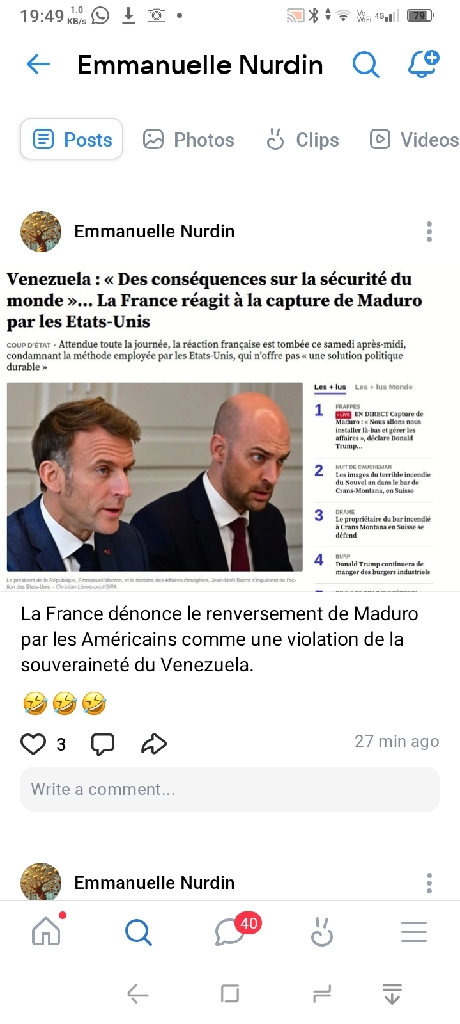Open the hamburger menu in bottom bar

click(414, 932)
